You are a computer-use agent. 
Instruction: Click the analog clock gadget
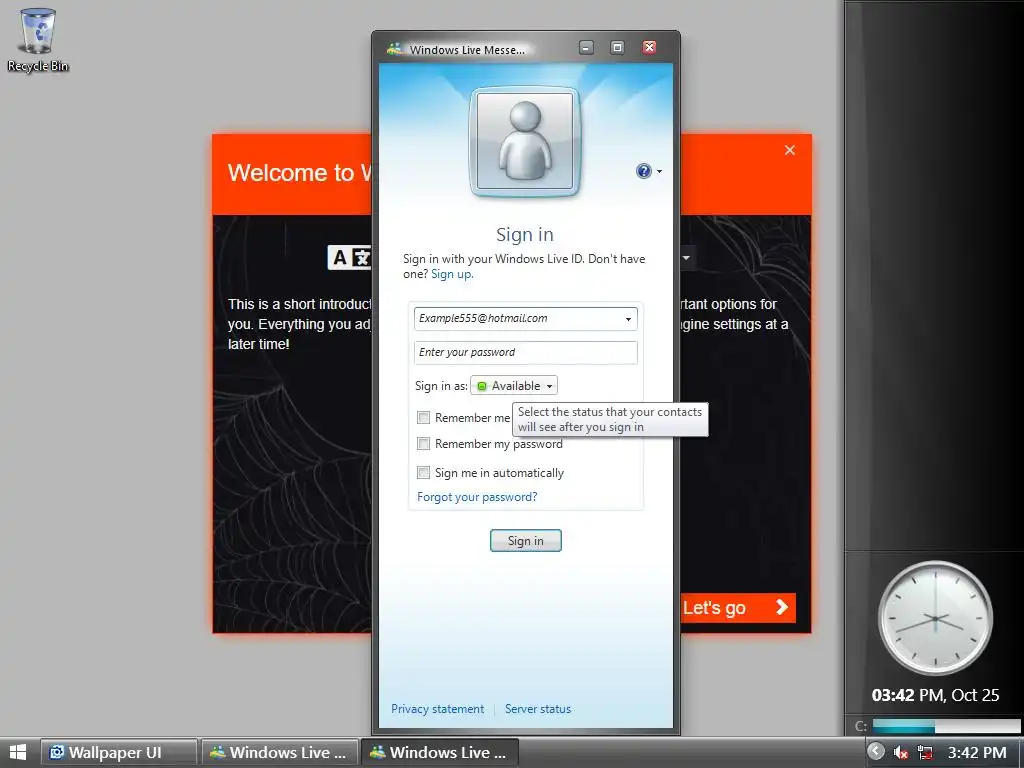(935, 618)
